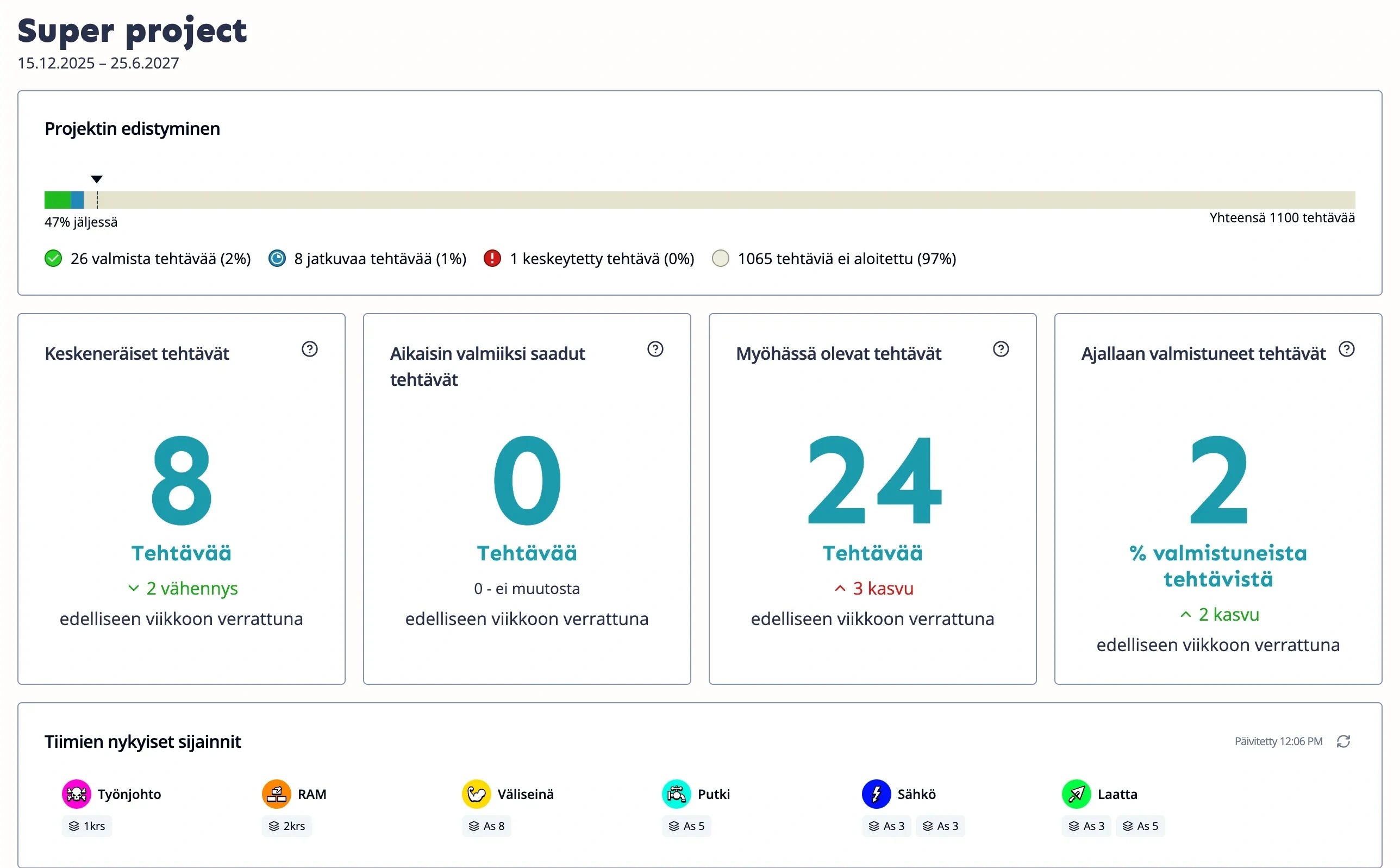Click the Sähkö blue lightning team icon

pyautogui.click(x=876, y=794)
